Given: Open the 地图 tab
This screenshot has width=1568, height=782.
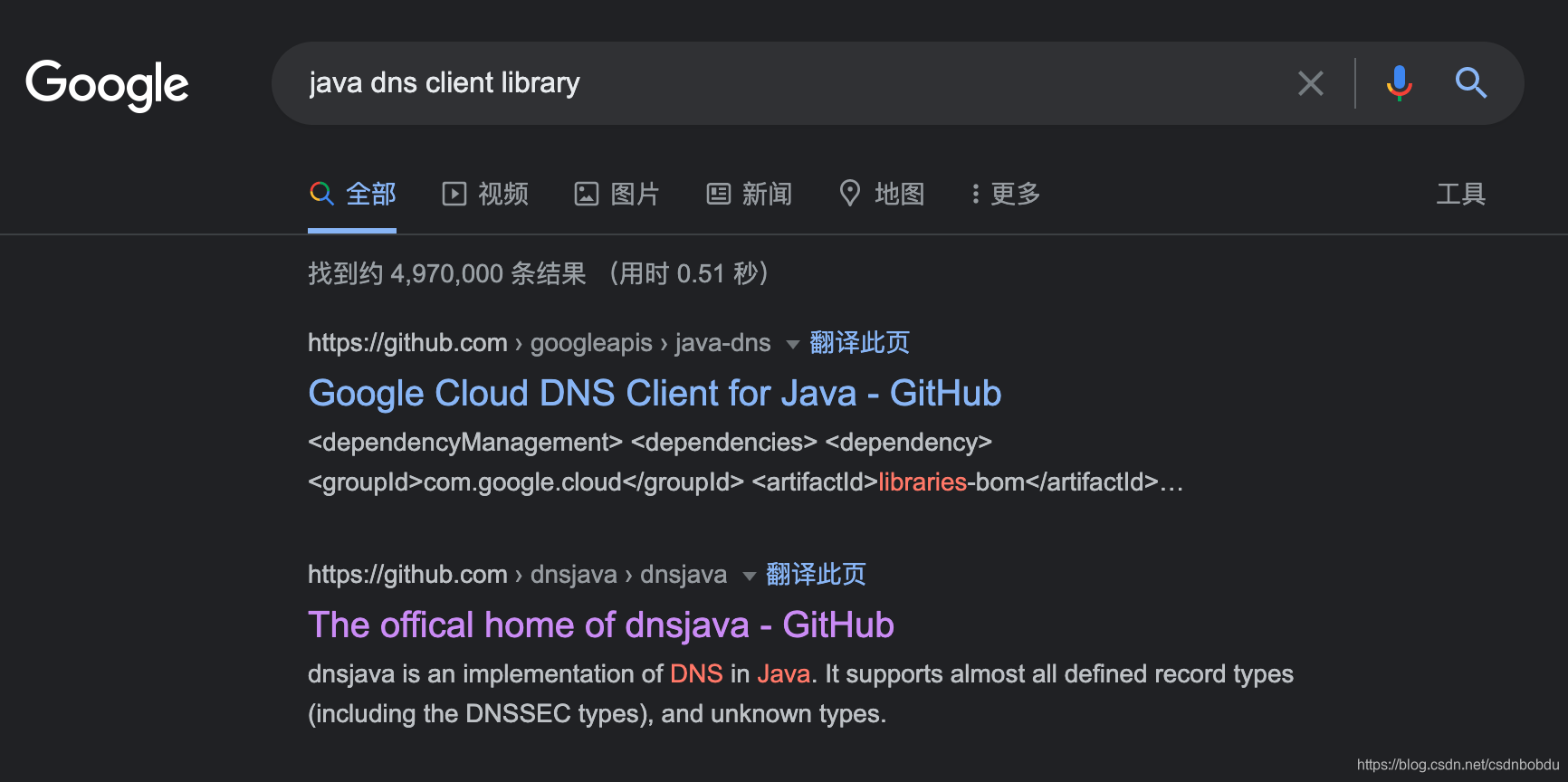Looking at the screenshot, I should tap(882, 194).
